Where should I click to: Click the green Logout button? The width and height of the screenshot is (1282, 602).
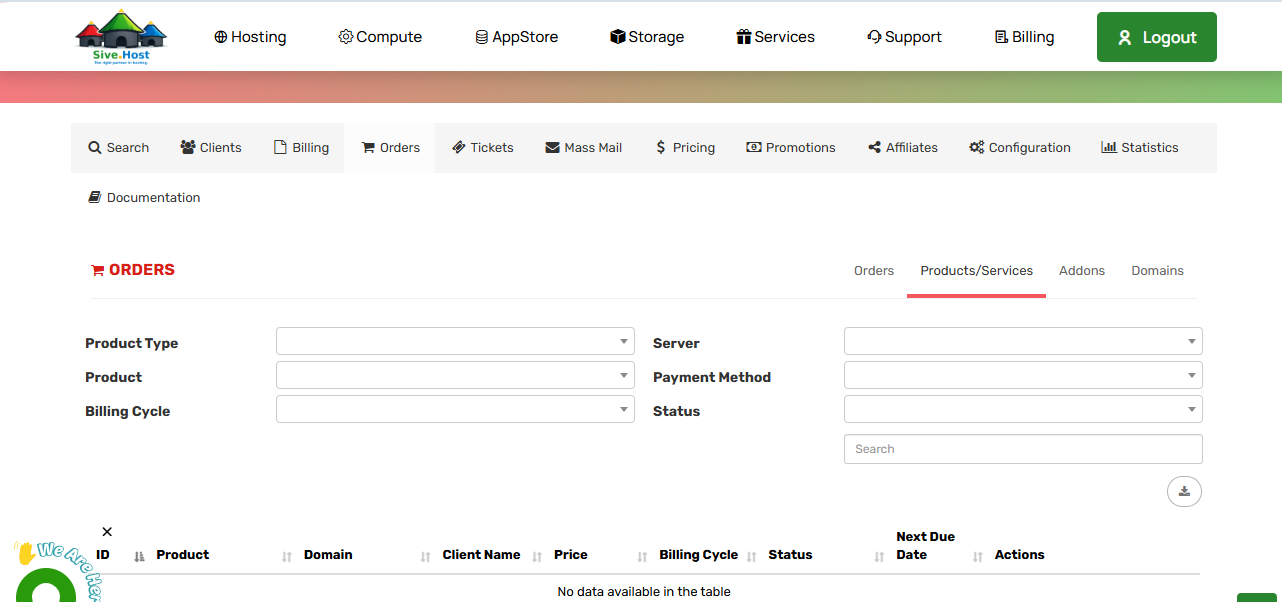point(1157,37)
